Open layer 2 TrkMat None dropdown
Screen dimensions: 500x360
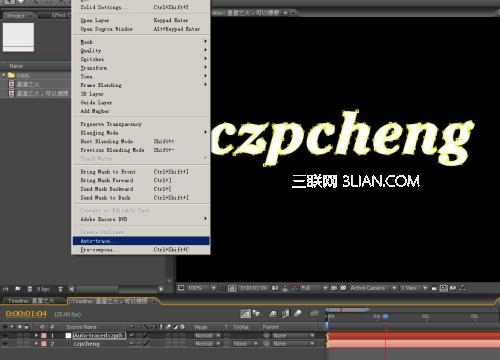[245, 344]
